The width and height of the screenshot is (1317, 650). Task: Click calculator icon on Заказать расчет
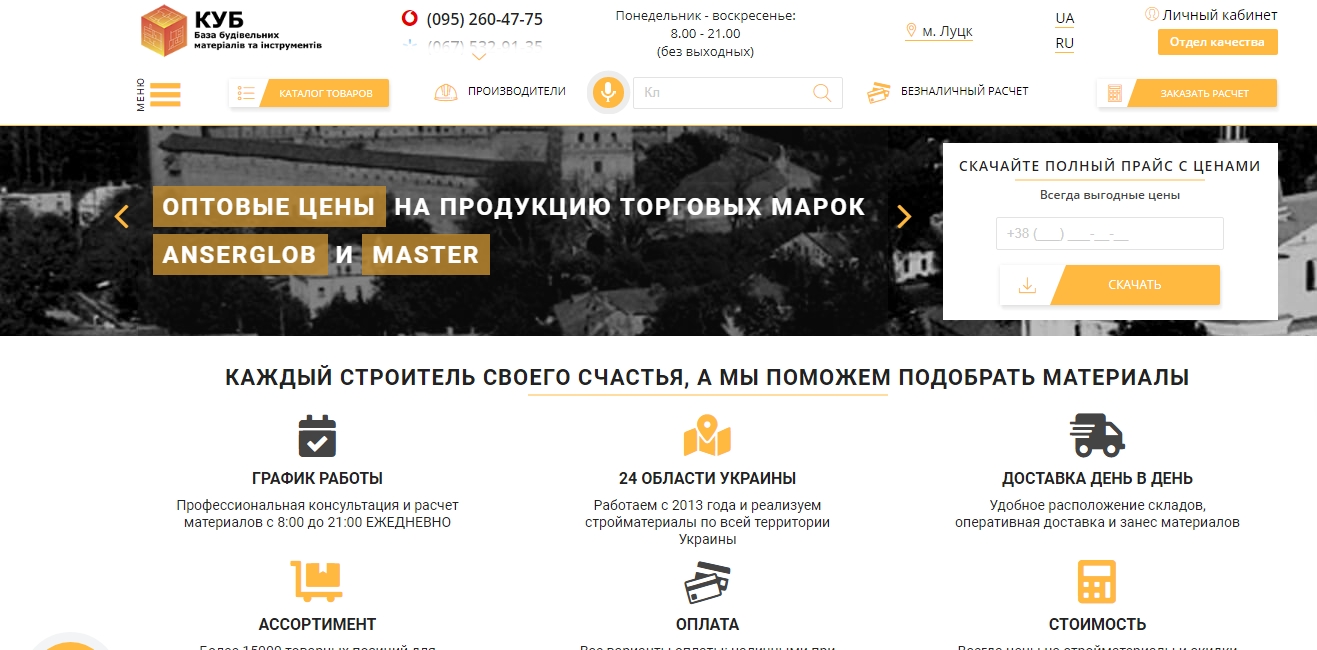(1115, 93)
